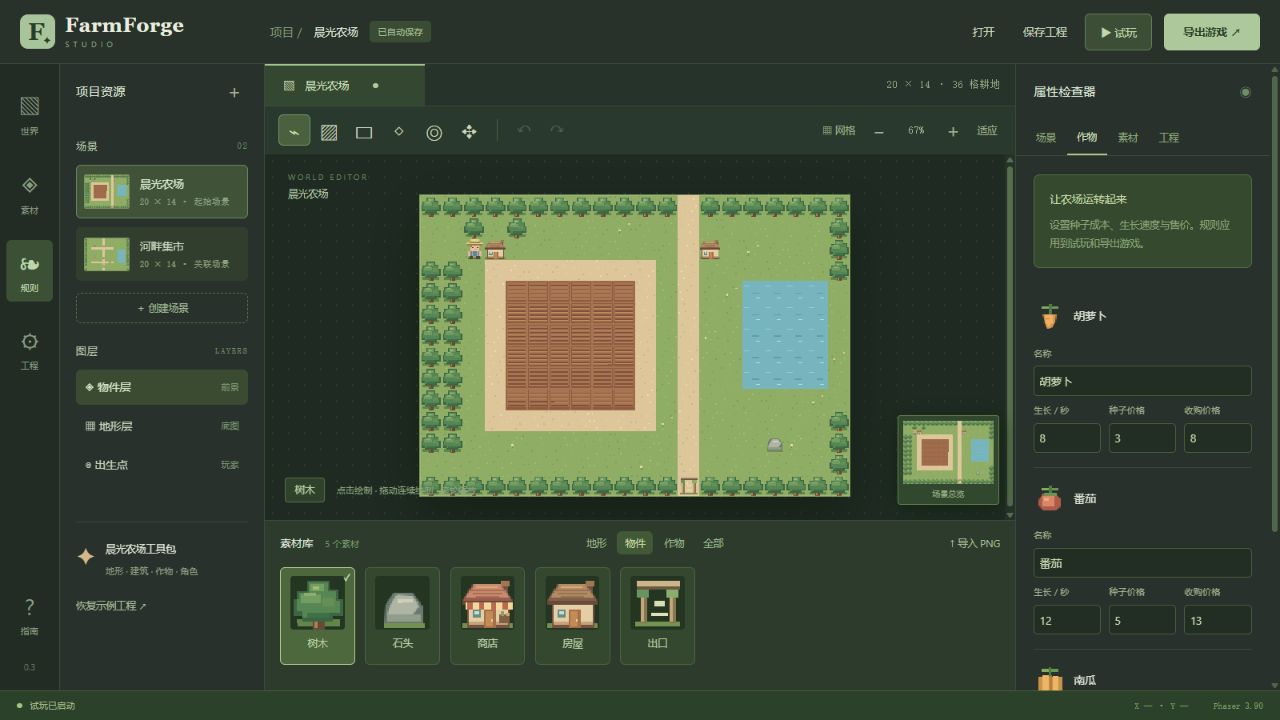
Task: Open the 规则 sidebar section
Action: tap(30, 272)
